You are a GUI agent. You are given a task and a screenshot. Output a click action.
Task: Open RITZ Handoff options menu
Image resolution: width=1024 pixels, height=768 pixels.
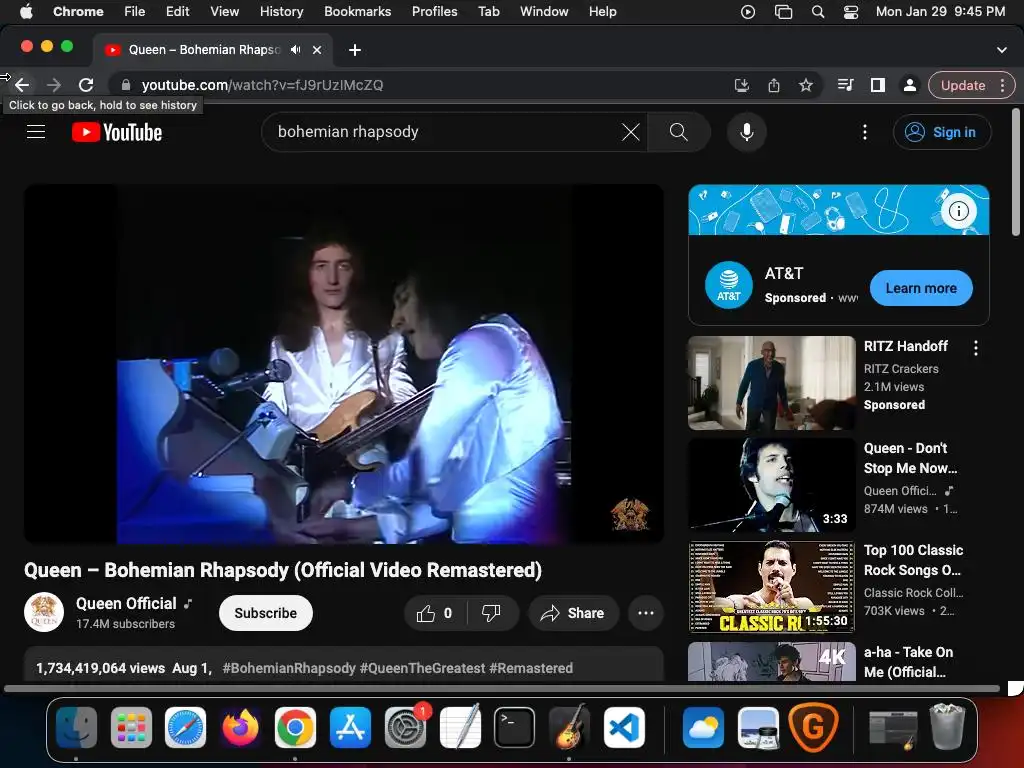(976, 348)
